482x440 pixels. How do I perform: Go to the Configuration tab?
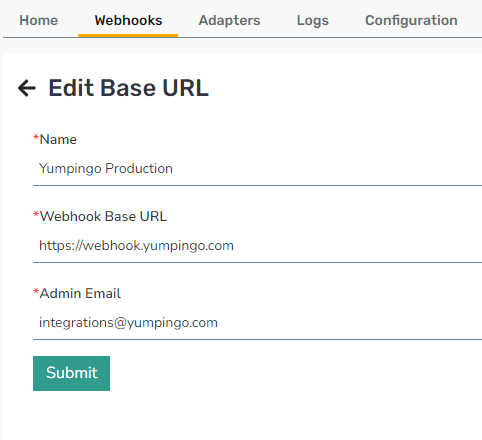pos(411,20)
